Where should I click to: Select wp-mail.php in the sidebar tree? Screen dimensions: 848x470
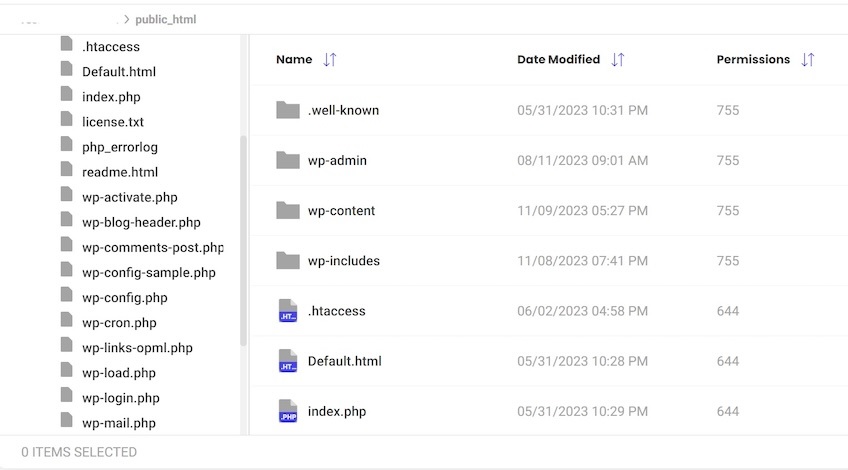(119, 423)
